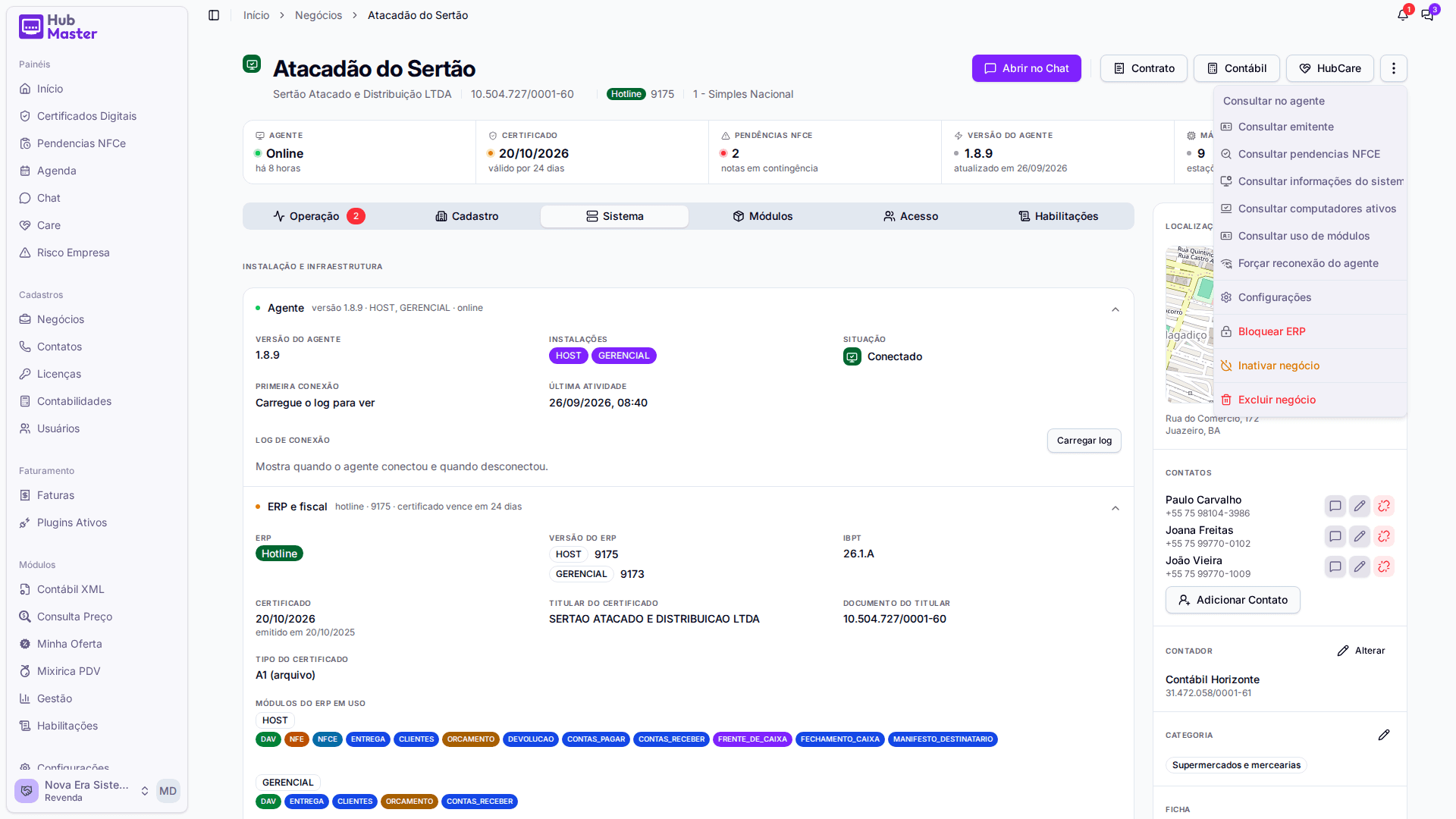Click Alterar next to Contador
This screenshot has height=819, width=1456.
(1361, 651)
